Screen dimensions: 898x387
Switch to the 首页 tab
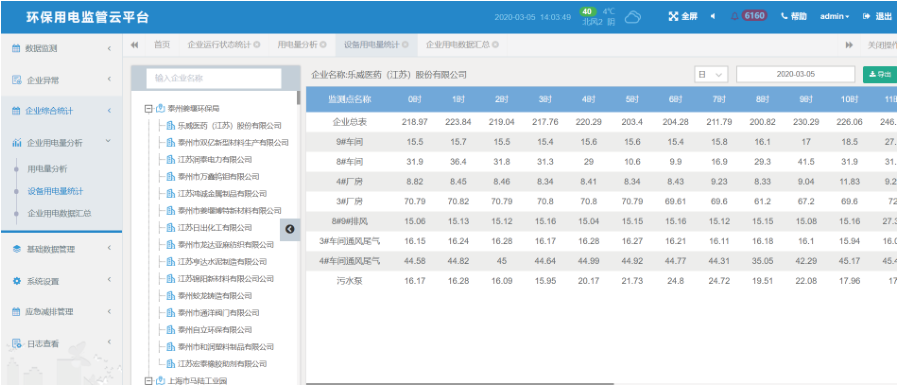(x=162, y=45)
